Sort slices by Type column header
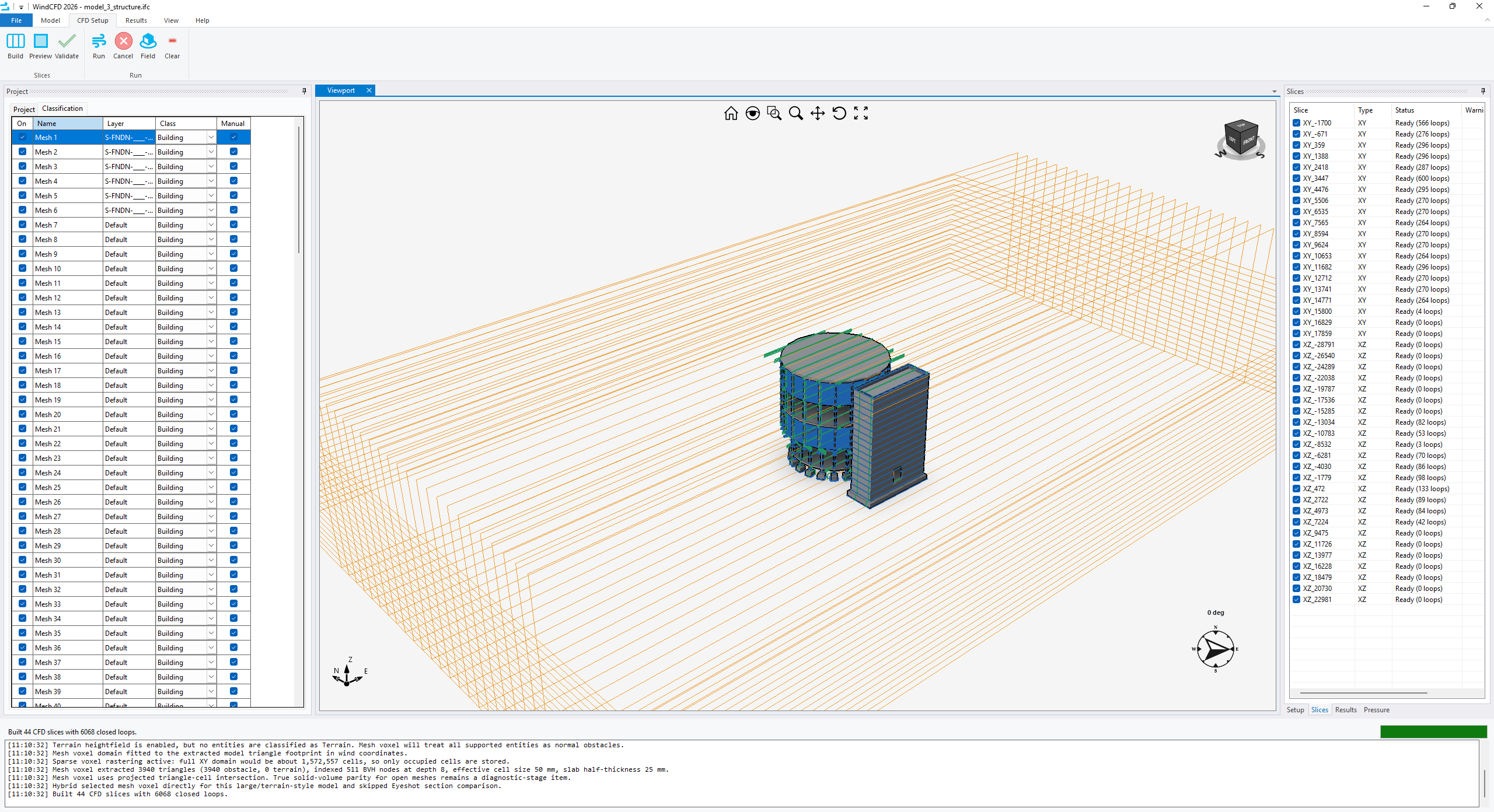This screenshot has height=812, width=1494. [1373, 110]
